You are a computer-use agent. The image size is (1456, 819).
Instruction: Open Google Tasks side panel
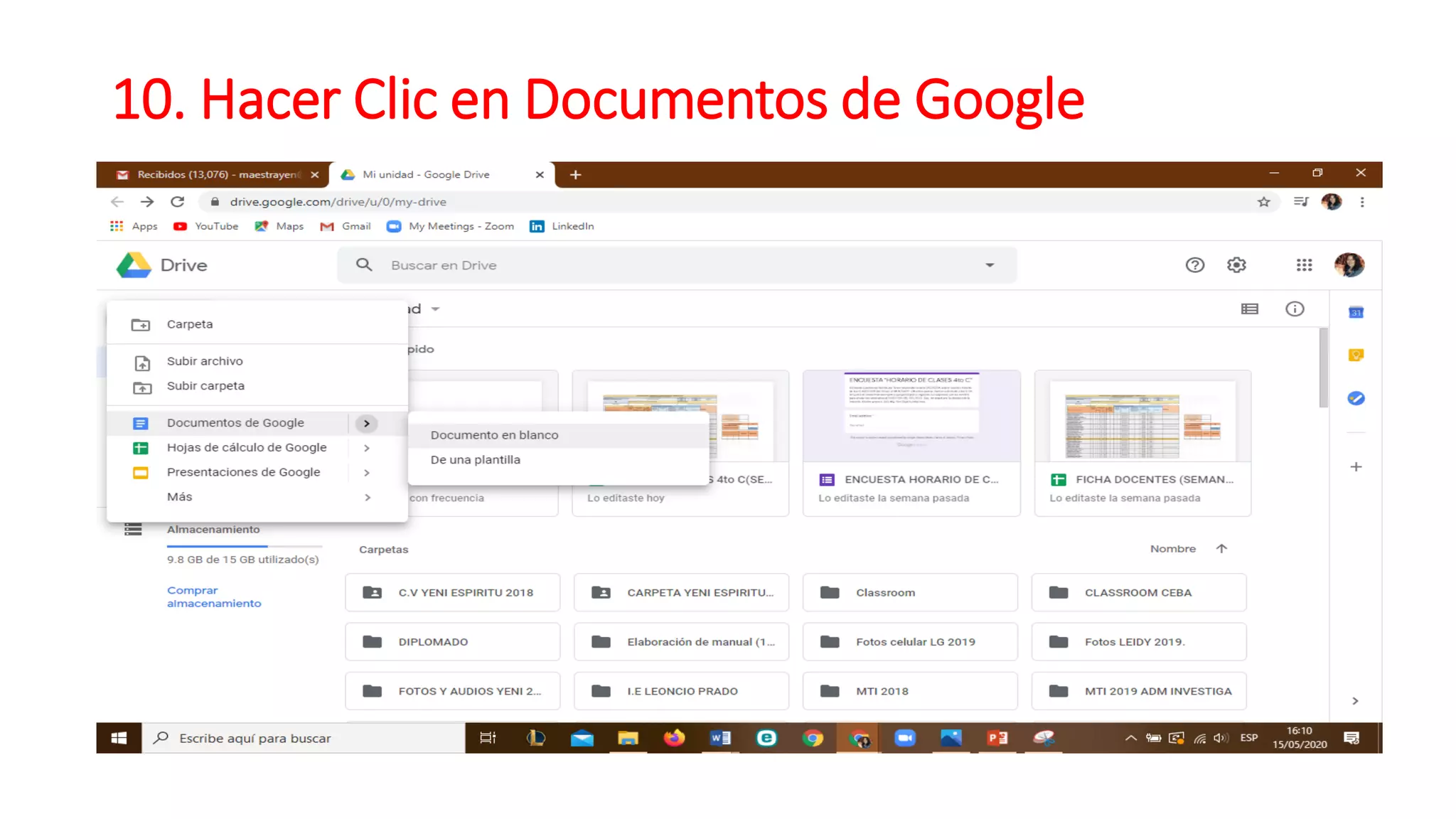tap(1356, 398)
